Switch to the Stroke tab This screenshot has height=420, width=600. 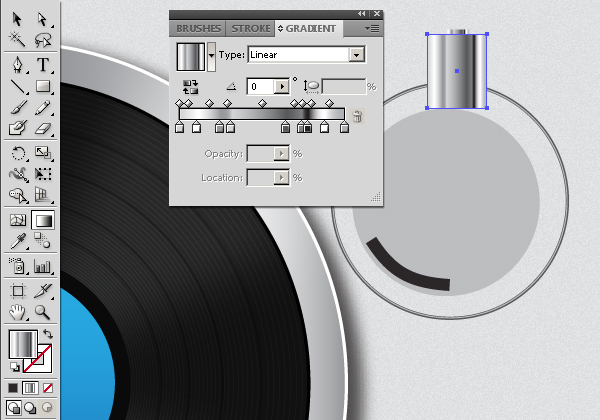coord(251,29)
